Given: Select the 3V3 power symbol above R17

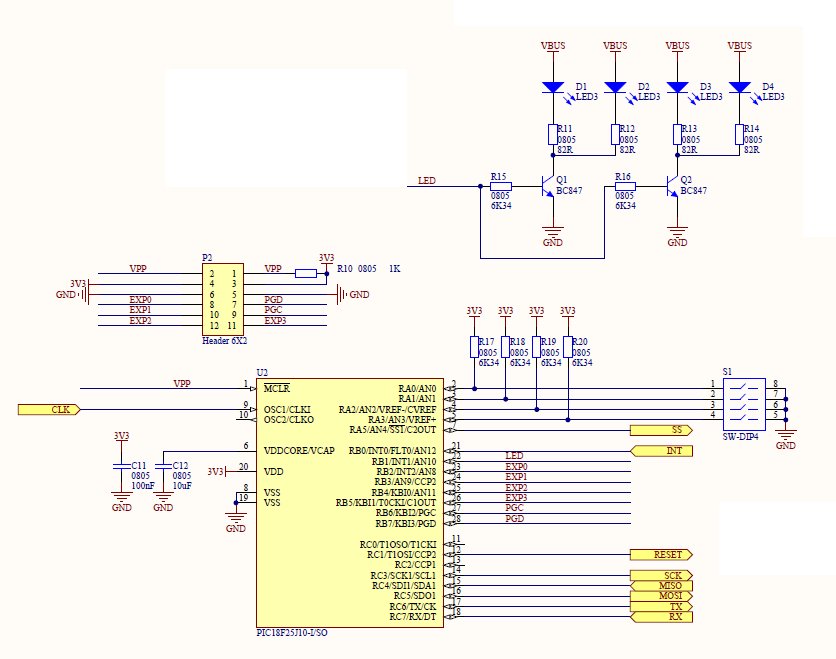Looking at the screenshot, I should coord(475,312).
